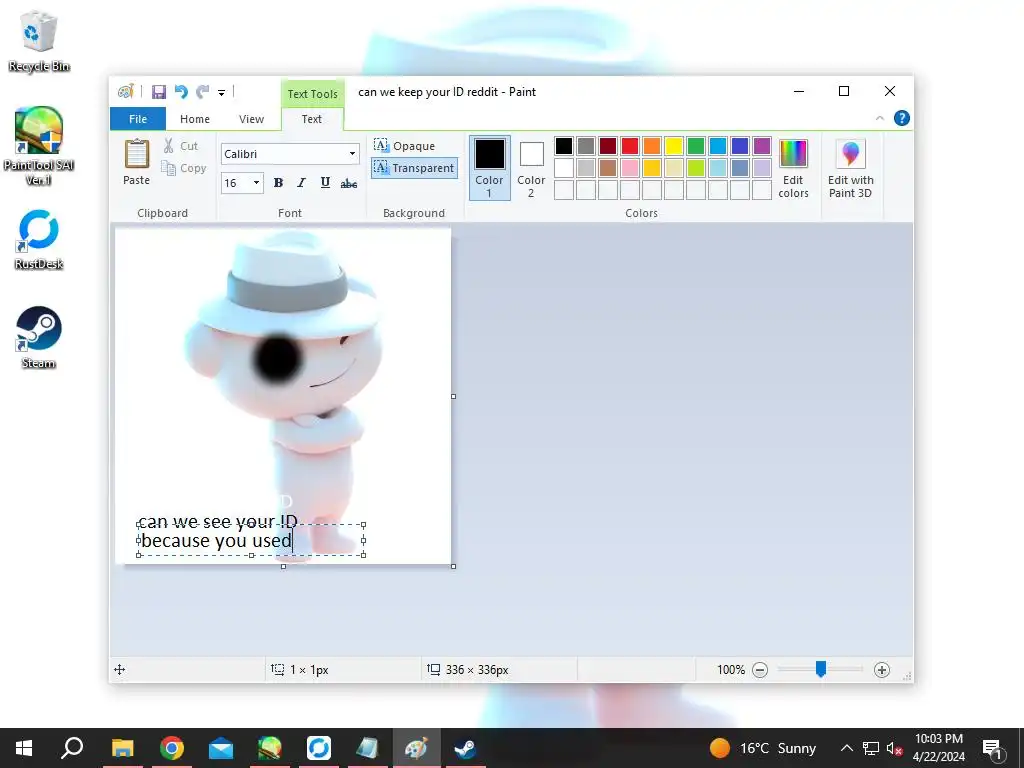Redo the action via title bar arrow

point(203,92)
